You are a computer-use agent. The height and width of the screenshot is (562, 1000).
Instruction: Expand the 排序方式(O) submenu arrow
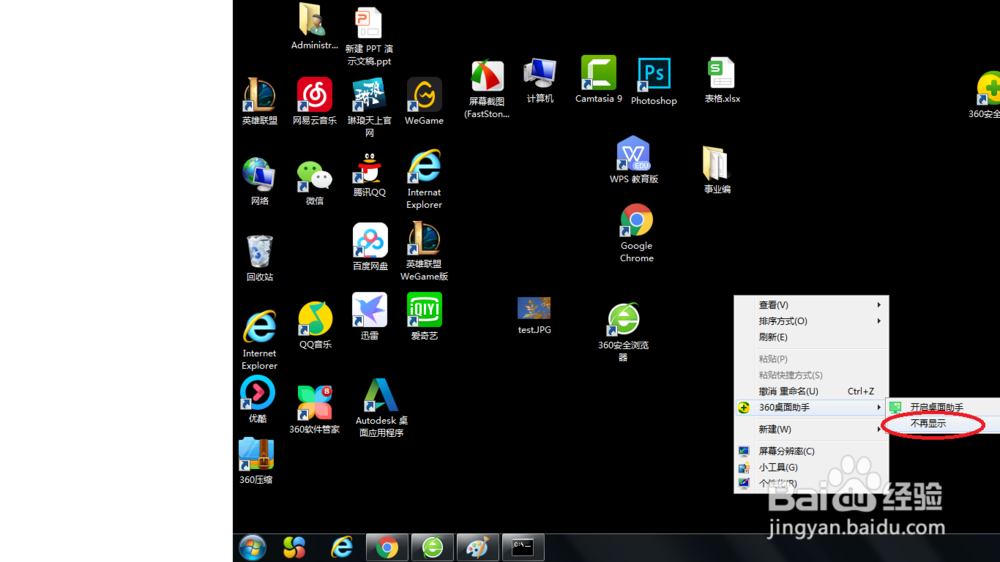pos(879,321)
